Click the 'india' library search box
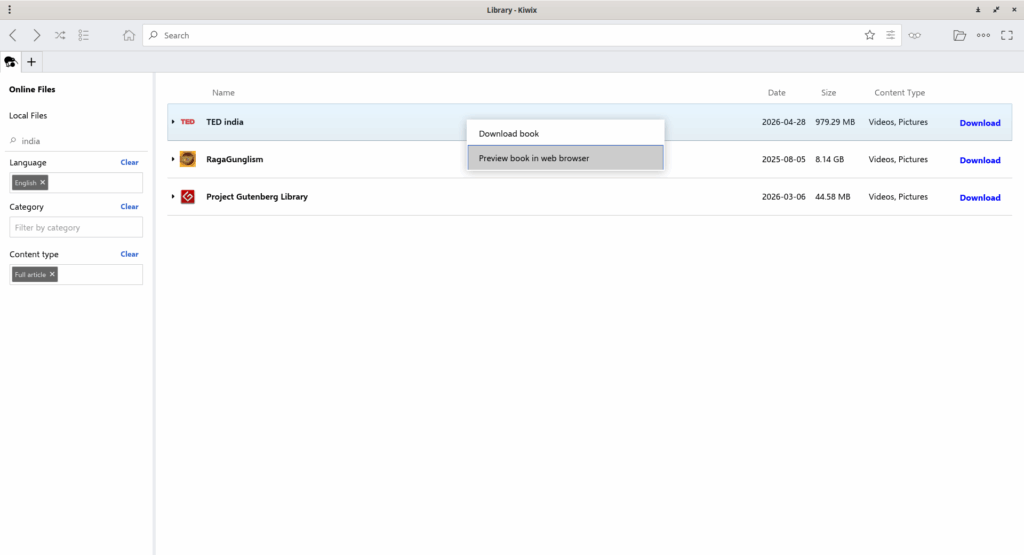 (x=76, y=141)
